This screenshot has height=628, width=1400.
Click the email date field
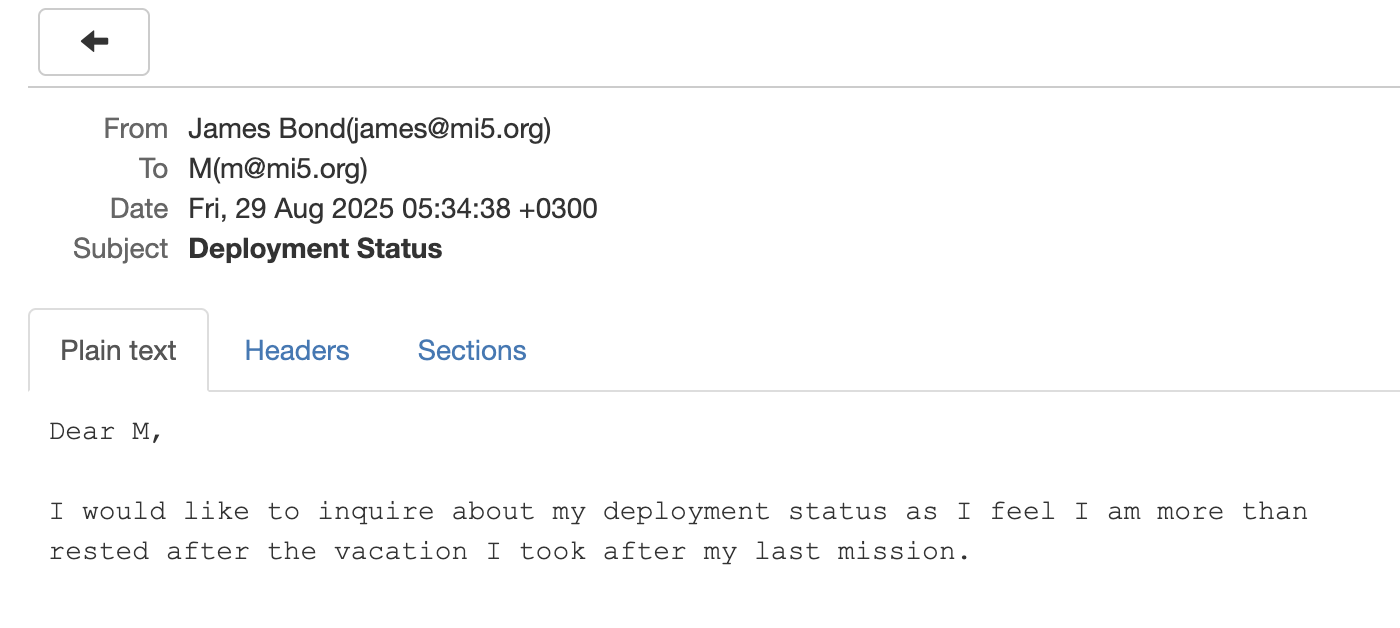coord(393,208)
